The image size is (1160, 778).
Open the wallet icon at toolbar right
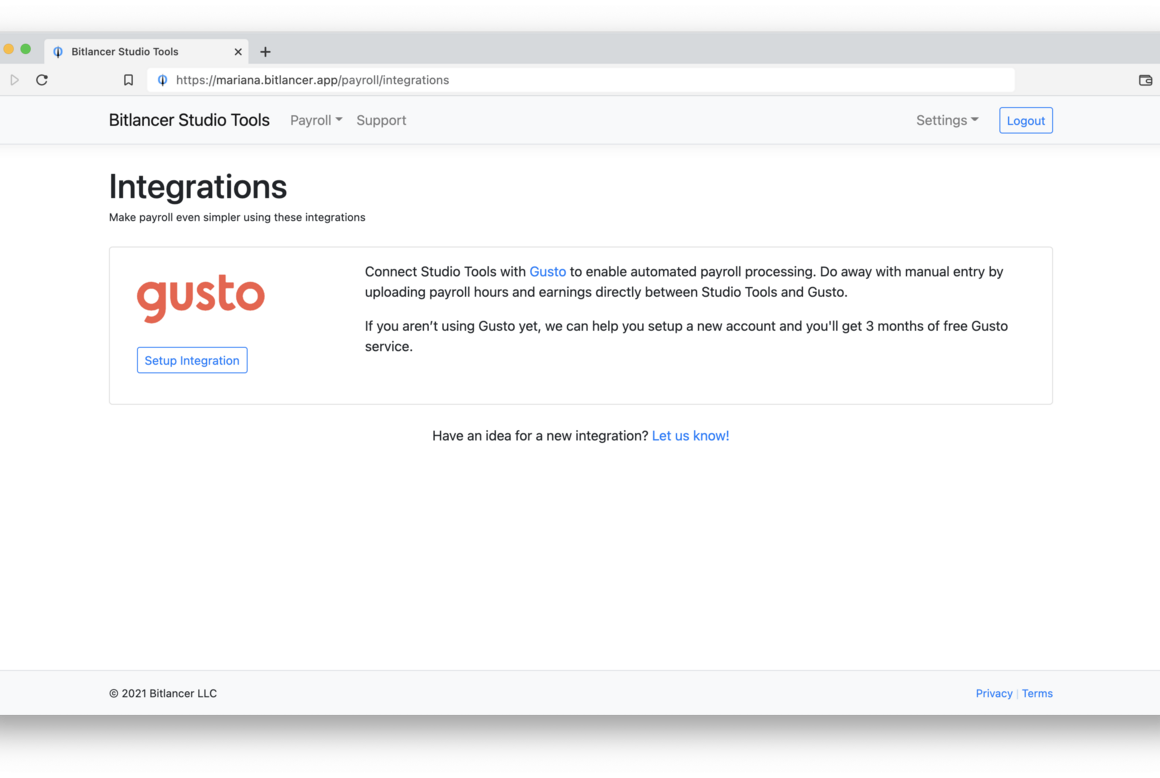1145,80
